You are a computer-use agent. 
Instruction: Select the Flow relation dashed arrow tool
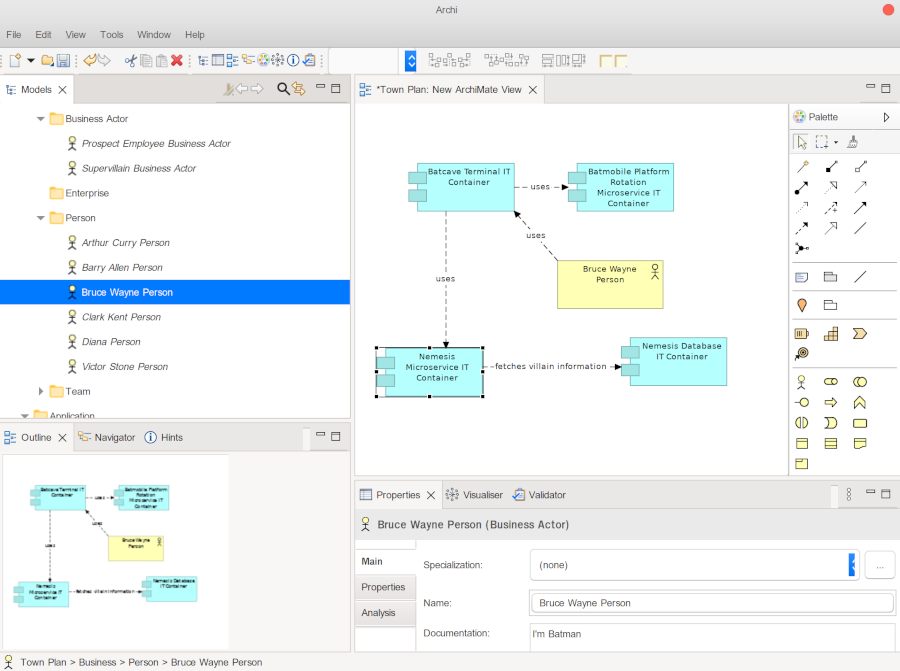pos(802,228)
